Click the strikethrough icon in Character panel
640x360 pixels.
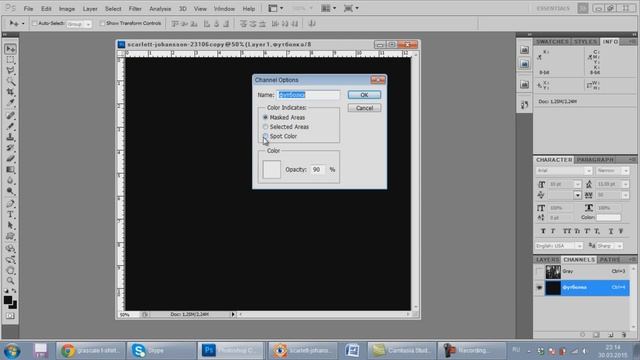point(620,231)
